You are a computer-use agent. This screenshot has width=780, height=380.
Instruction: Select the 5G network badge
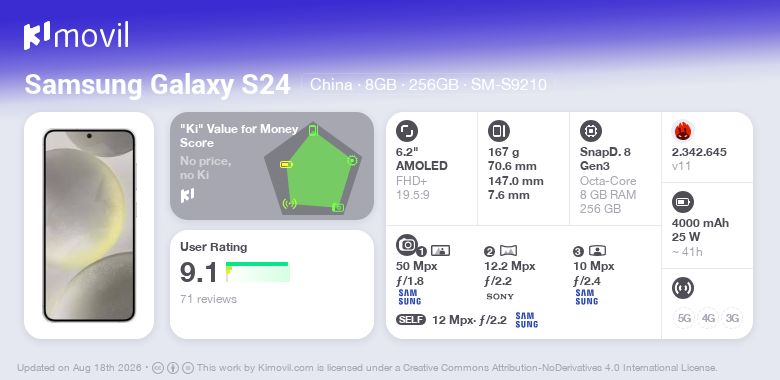pos(684,318)
